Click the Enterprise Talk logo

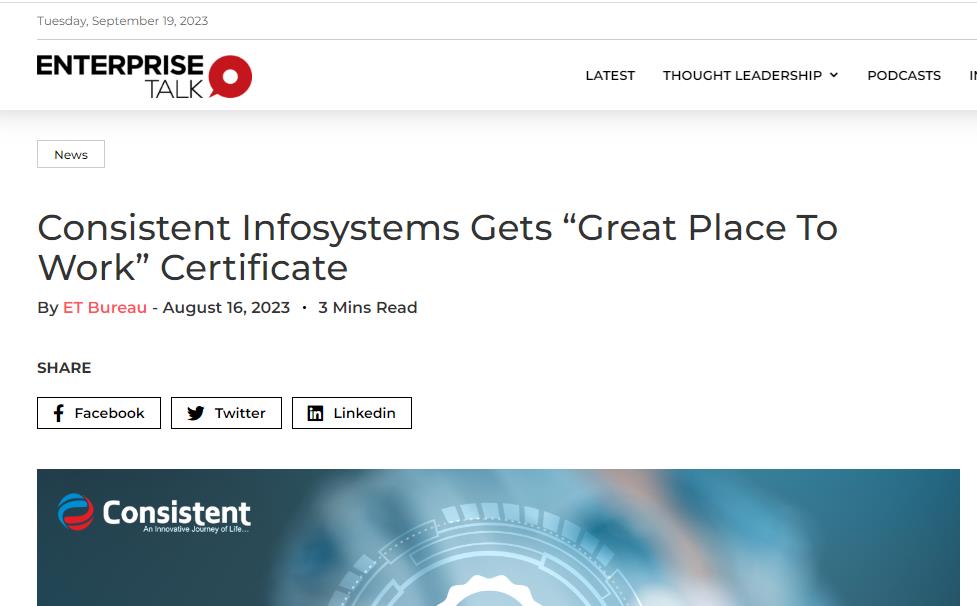[x=145, y=77]
